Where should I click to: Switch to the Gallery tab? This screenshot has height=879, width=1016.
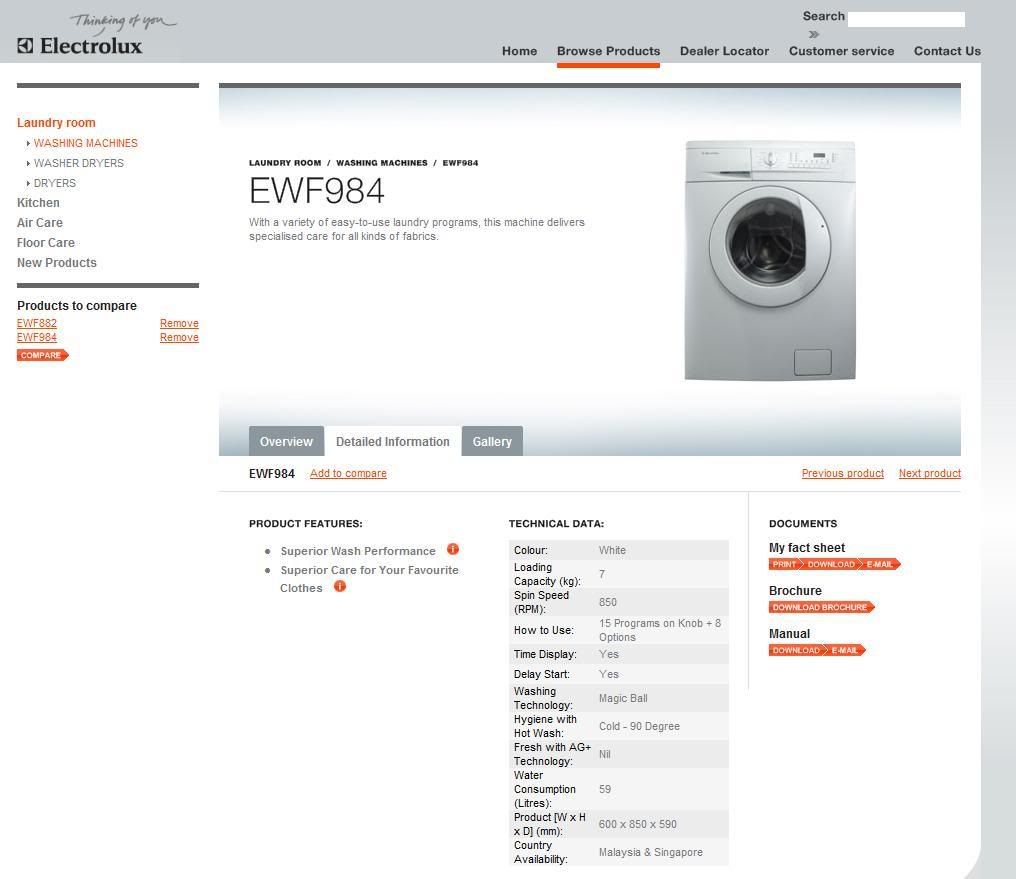pyautogui.click(x=492, y=441)
